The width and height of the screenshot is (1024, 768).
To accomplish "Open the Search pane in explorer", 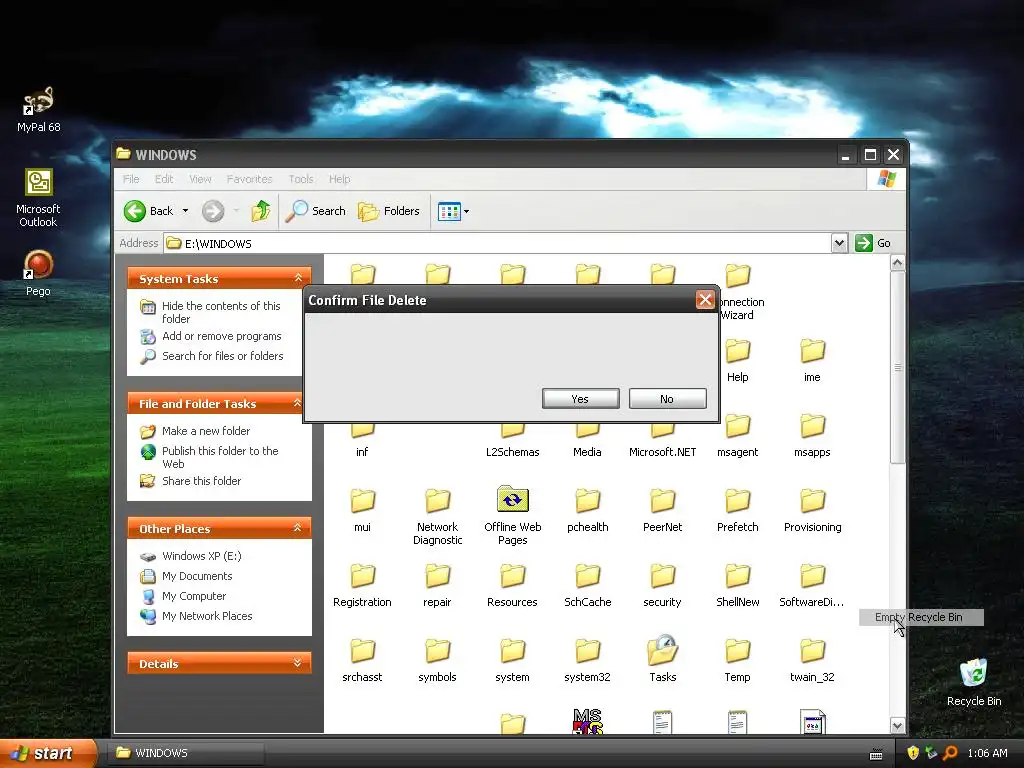I will point(315,211).
